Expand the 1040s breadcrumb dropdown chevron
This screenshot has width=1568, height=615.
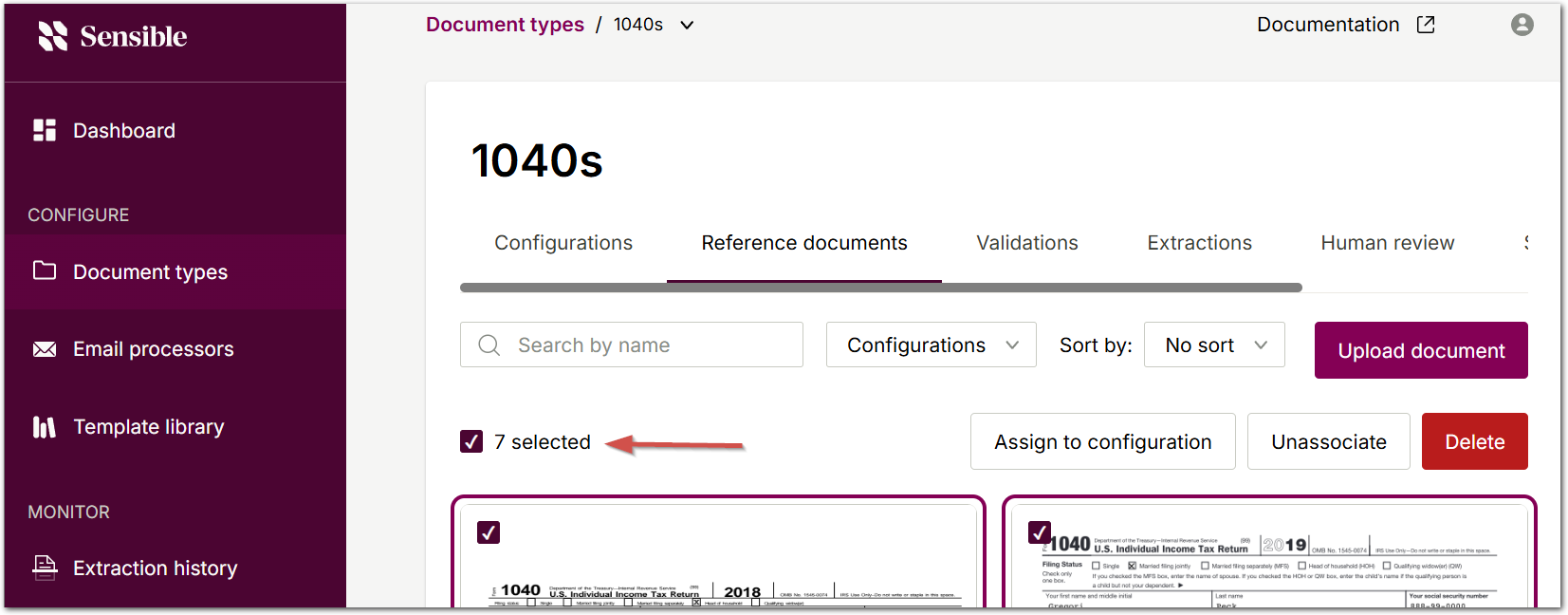click(x=687, y=26)
